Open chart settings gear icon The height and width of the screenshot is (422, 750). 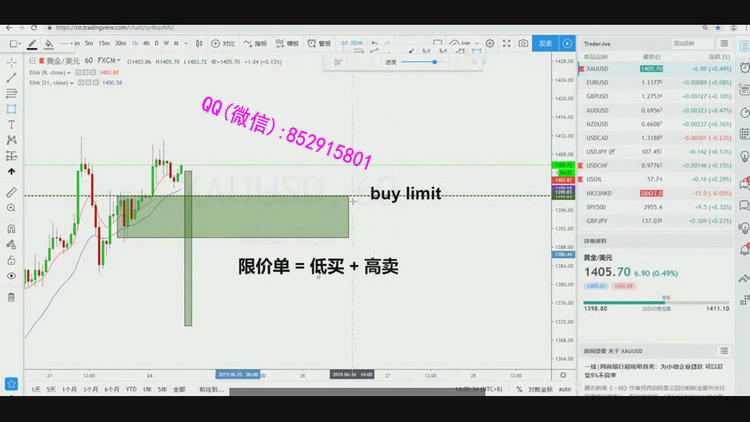click(490, 44)
